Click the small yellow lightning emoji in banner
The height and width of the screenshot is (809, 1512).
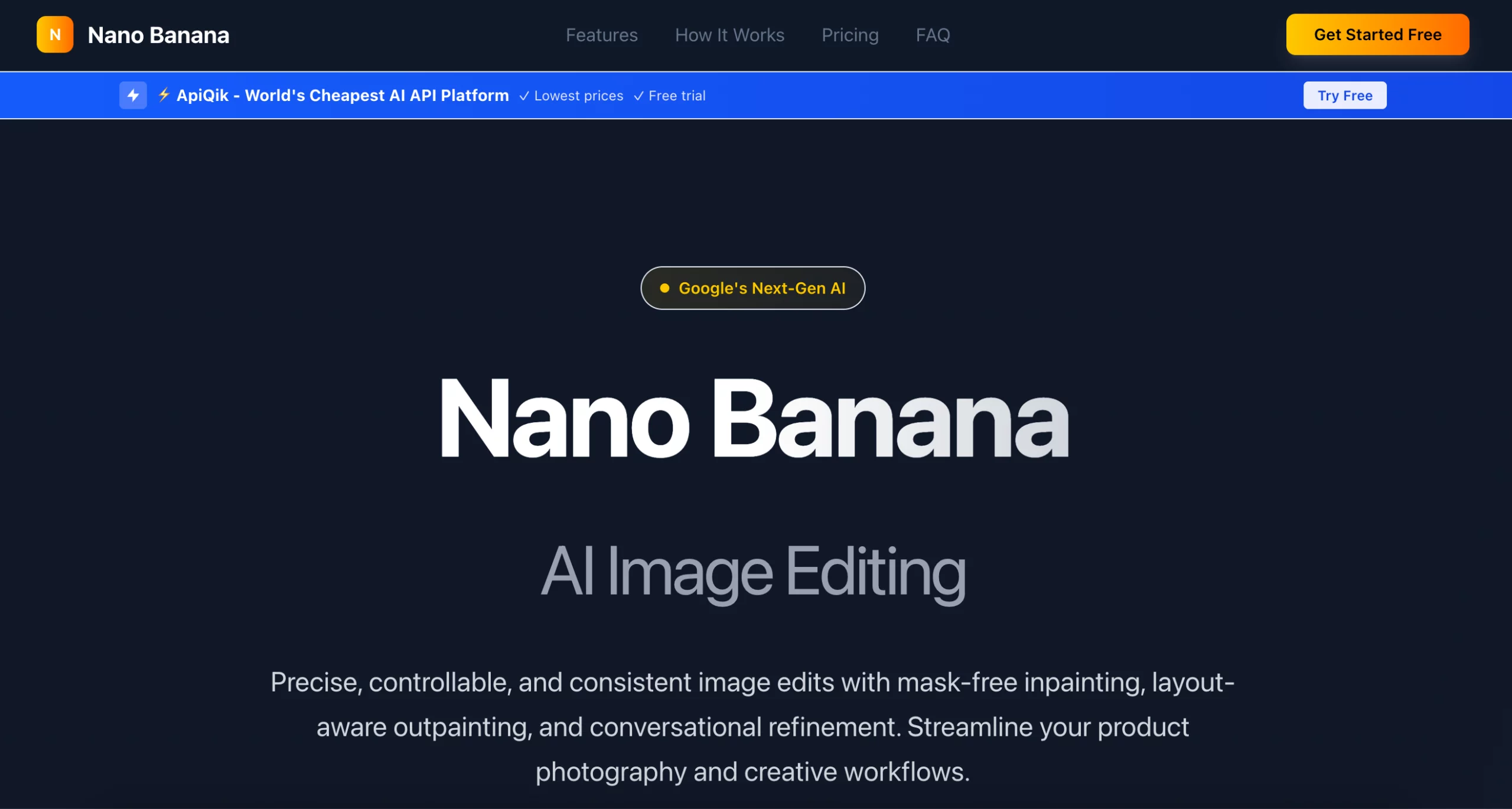point(164,94)
